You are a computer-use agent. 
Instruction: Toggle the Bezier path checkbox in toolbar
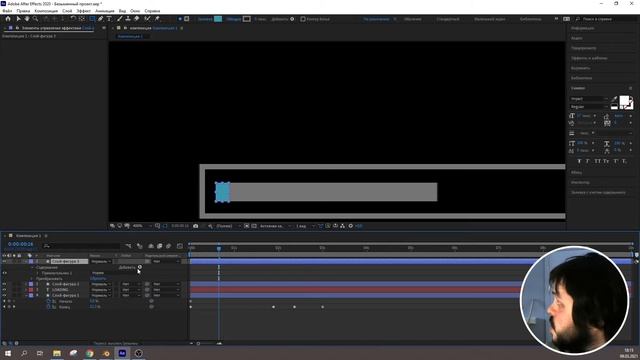tap(303, 19)
